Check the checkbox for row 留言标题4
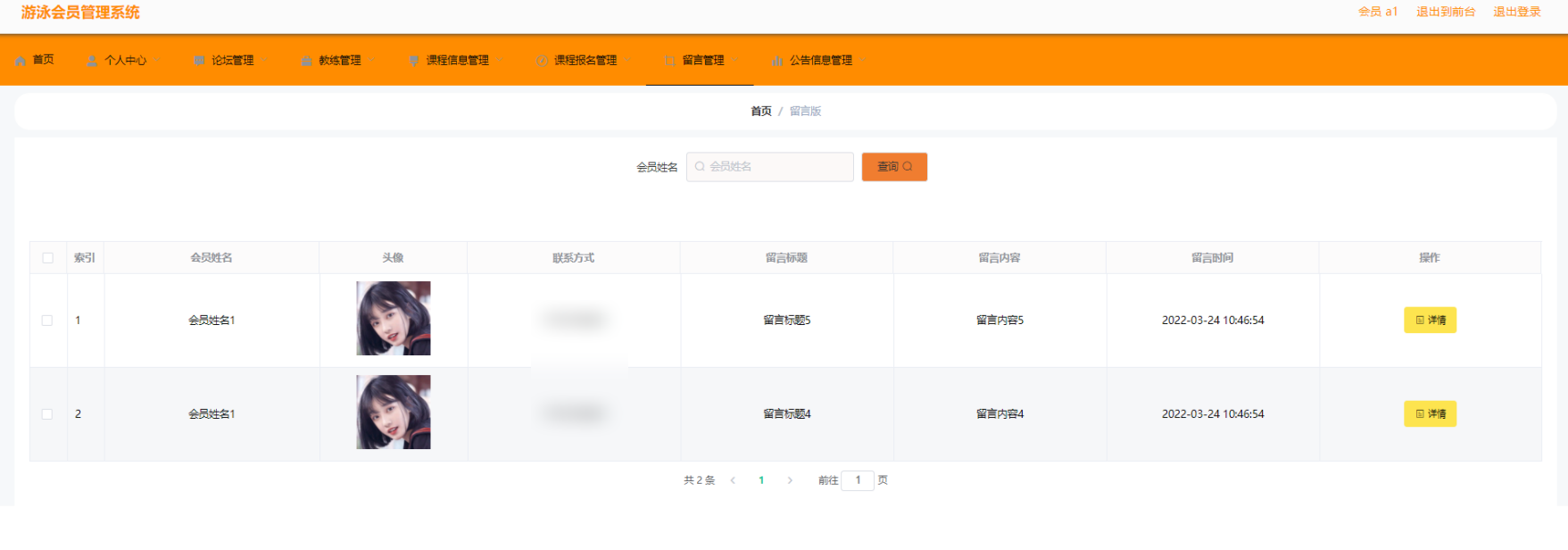This screenshot has height=550, width=1568. [x=47, y=414]
